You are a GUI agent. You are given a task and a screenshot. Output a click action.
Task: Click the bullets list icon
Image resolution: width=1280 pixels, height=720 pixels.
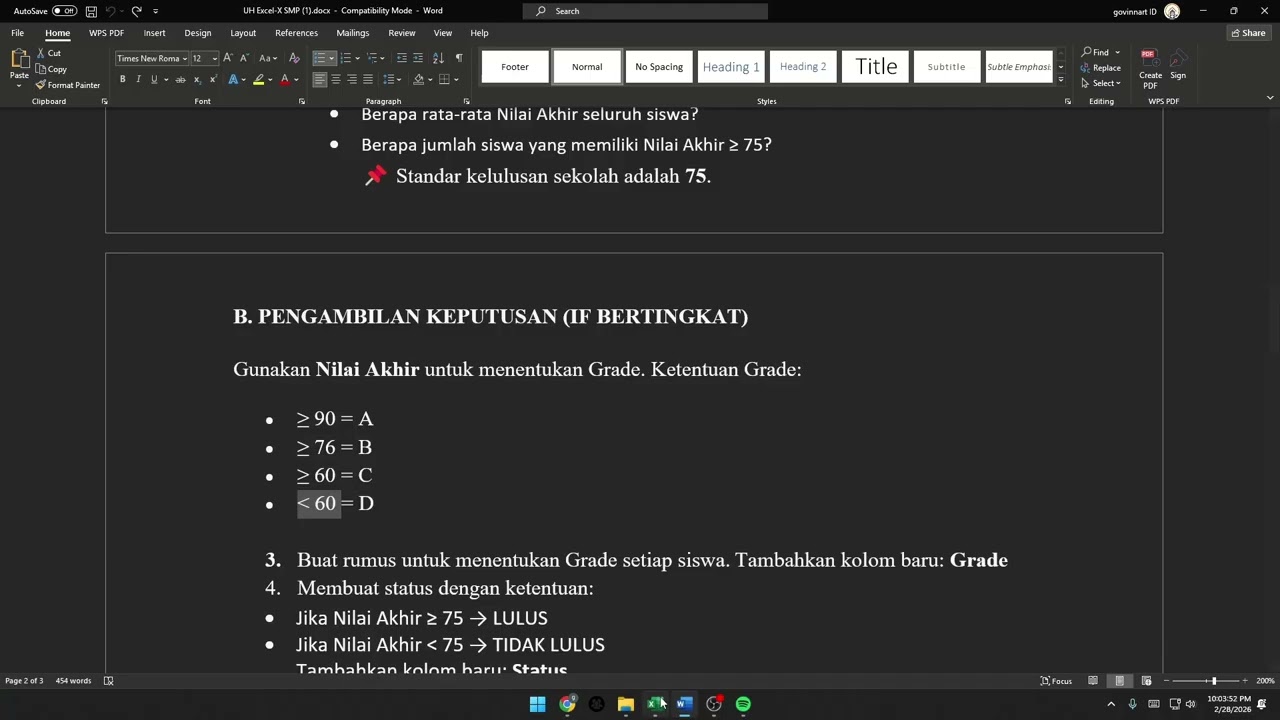(x=320, y=58)
